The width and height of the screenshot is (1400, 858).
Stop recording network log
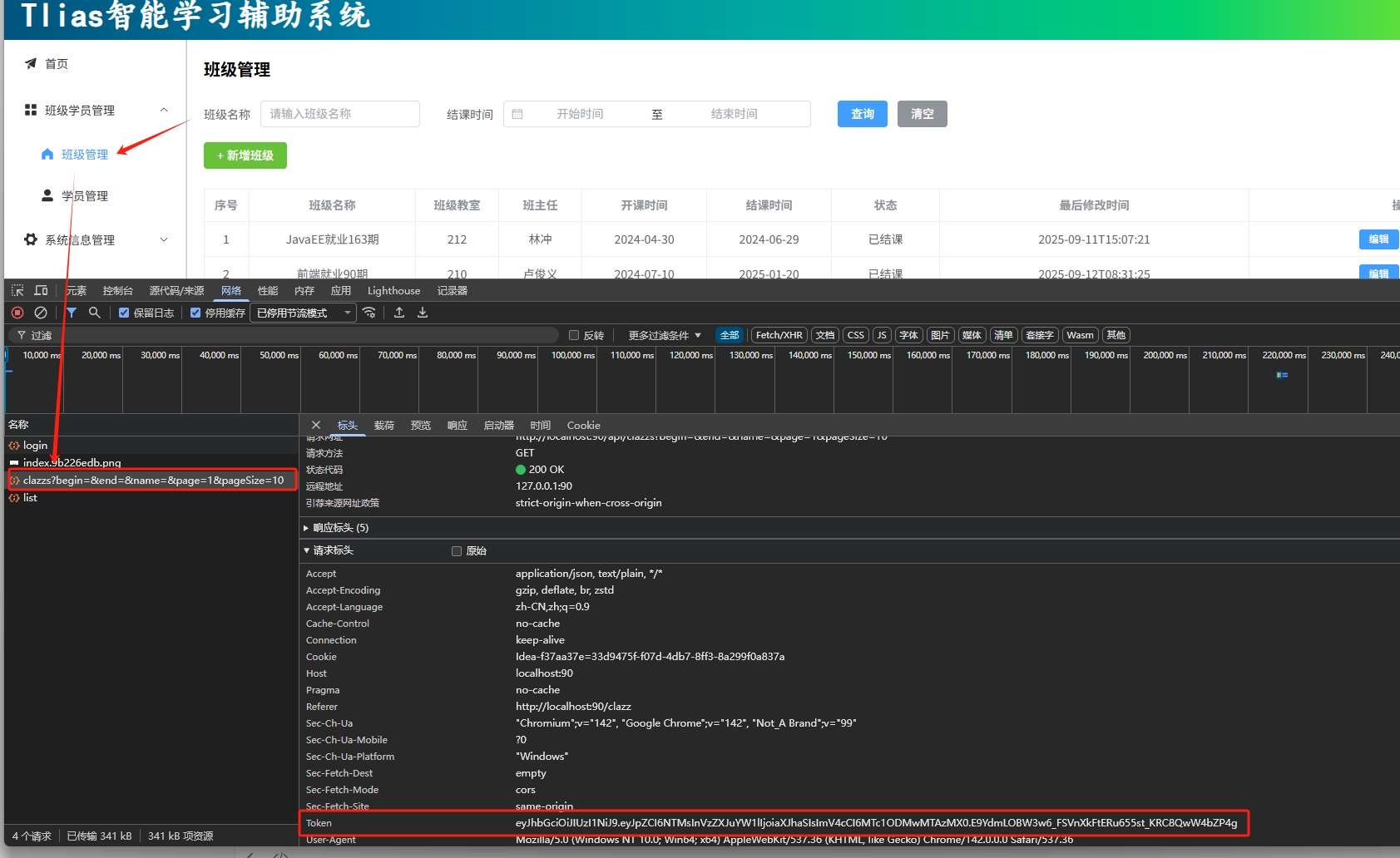click(17, 313)
